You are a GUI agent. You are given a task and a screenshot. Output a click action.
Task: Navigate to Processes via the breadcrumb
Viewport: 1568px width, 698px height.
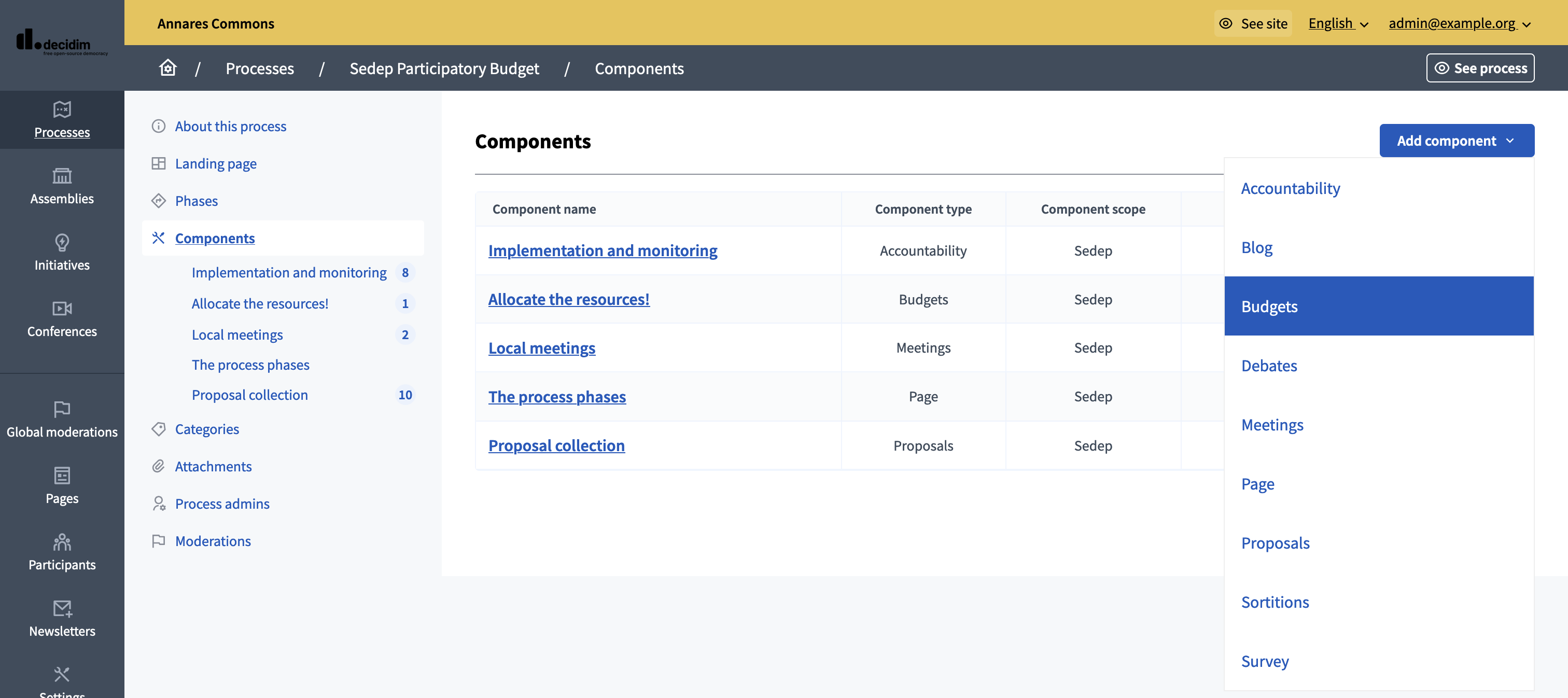pyautogui.click(x=260, y=68)
